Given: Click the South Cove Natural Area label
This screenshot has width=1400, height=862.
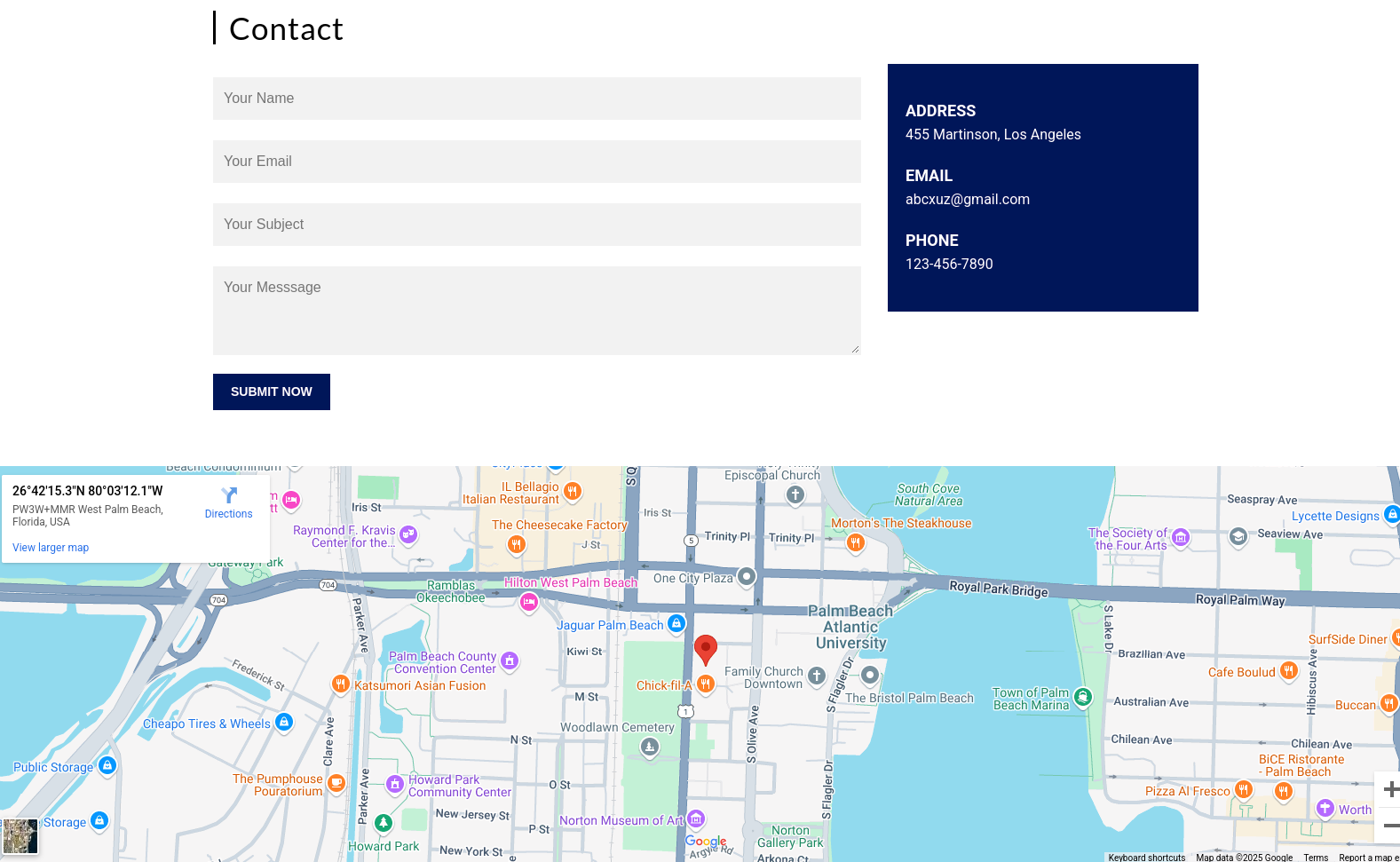Looking at the screenshot, I should click(929, 494).
